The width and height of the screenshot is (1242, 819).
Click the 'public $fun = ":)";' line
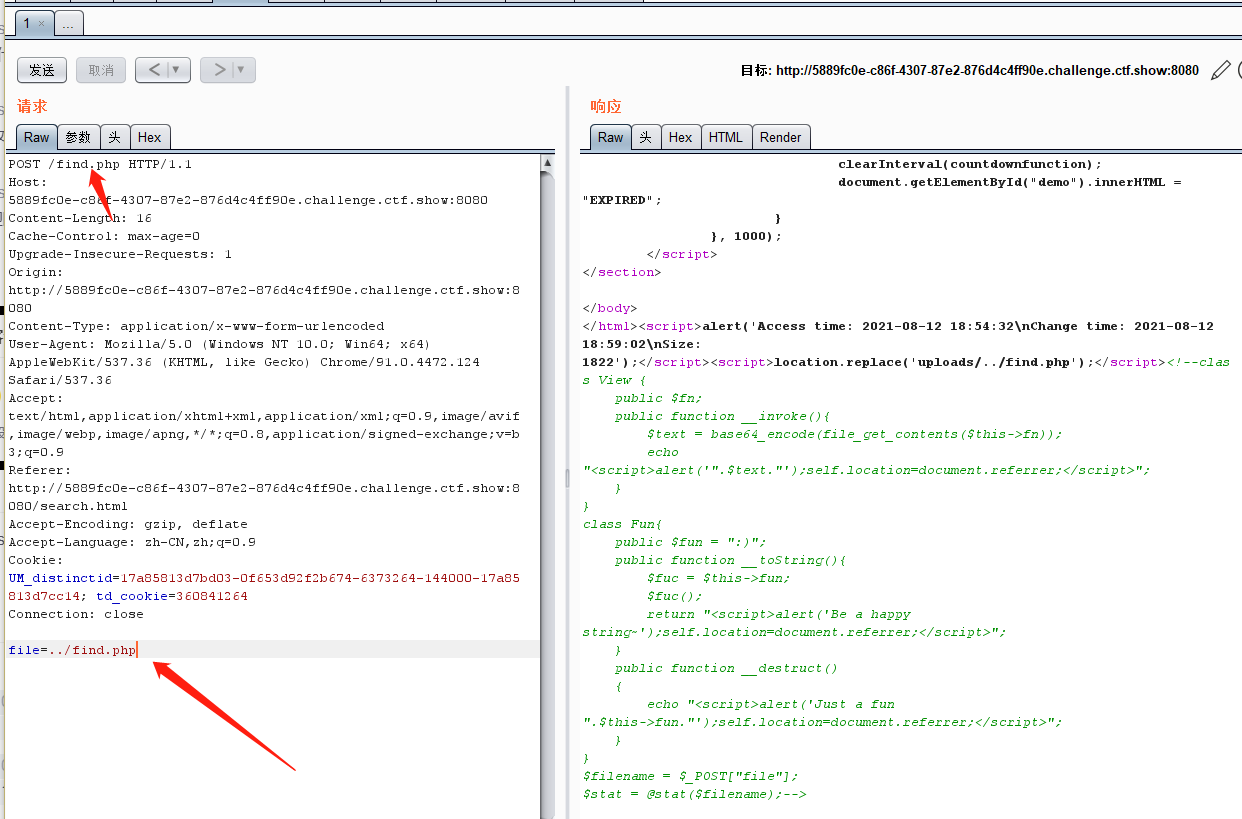[691, 541]
